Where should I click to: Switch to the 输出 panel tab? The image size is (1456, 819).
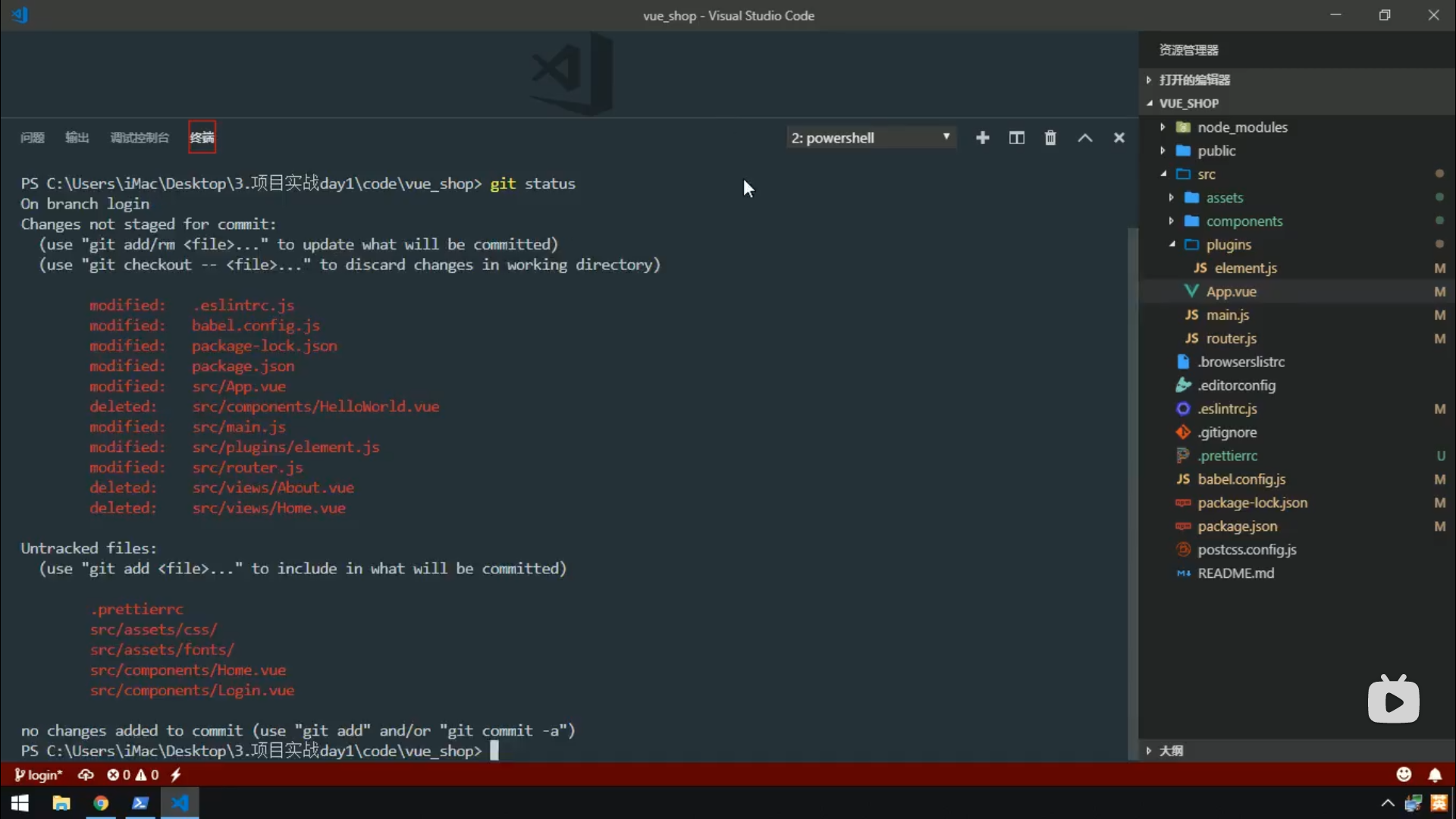tap(77, 137)
